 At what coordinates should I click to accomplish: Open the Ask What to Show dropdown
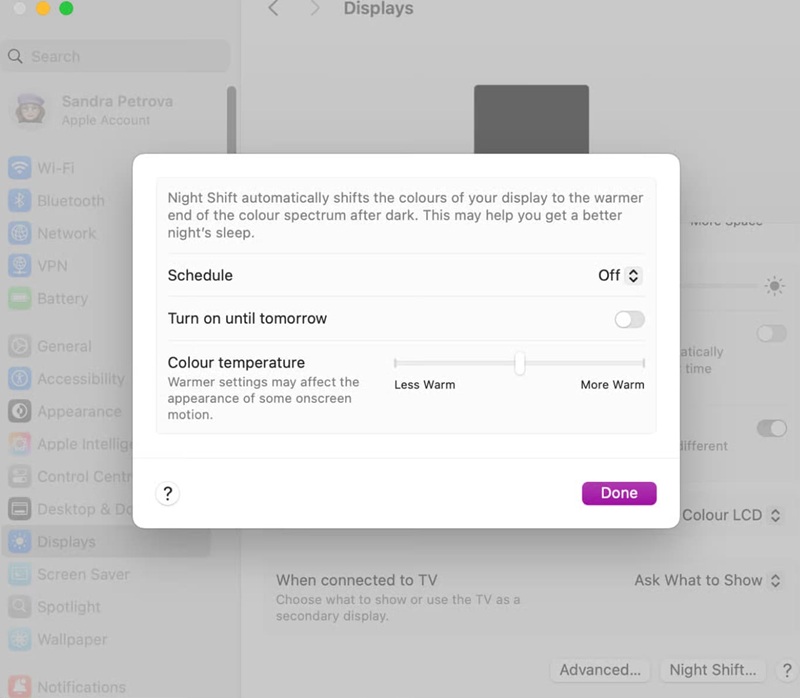click(x=708, y=580)
